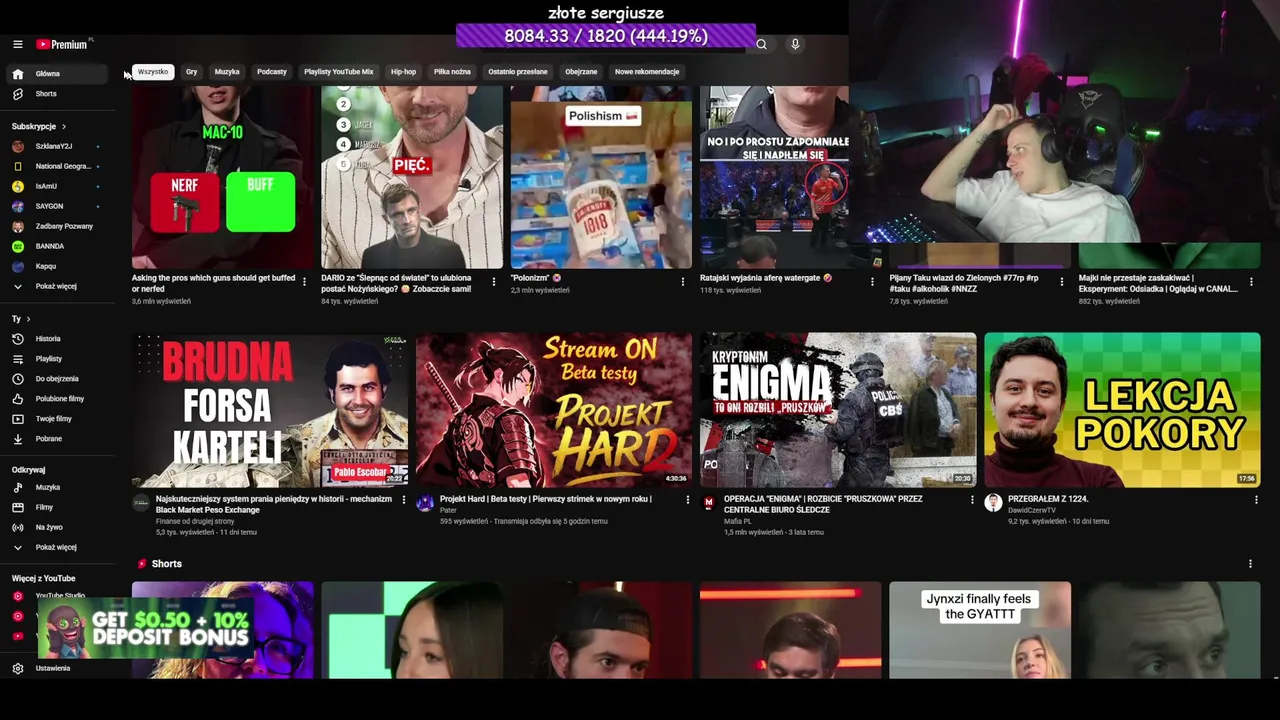Select the Hip-hop filter chip
The image size is (1280, 720).
(403, 72)
